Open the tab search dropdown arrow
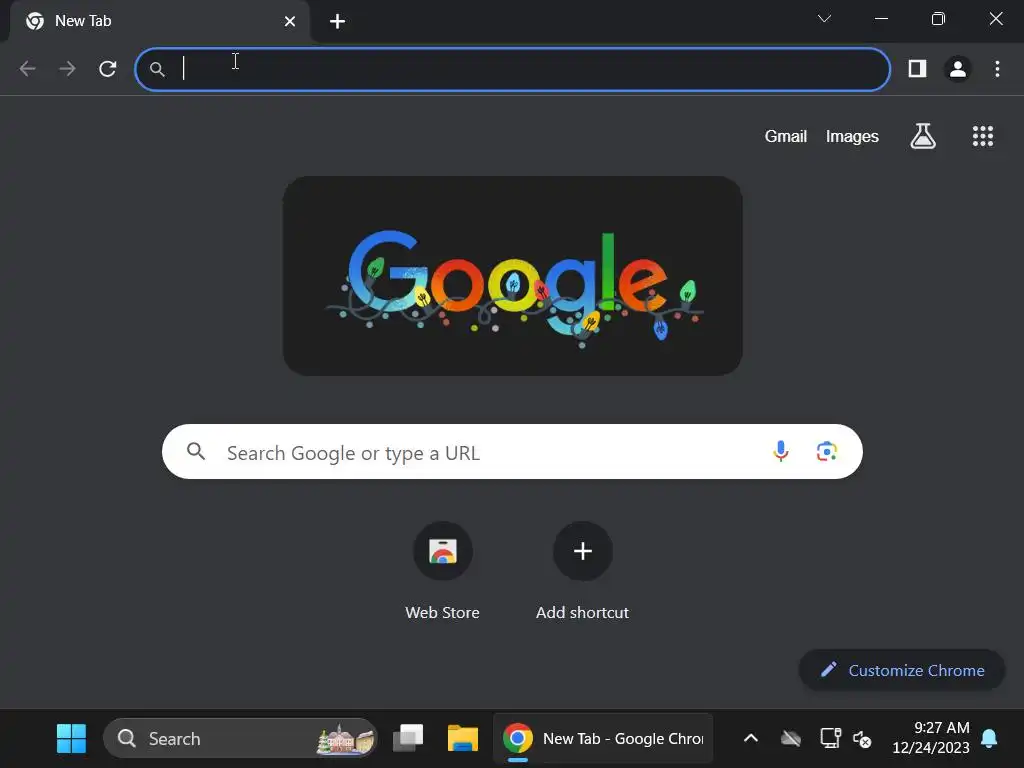 824,19
